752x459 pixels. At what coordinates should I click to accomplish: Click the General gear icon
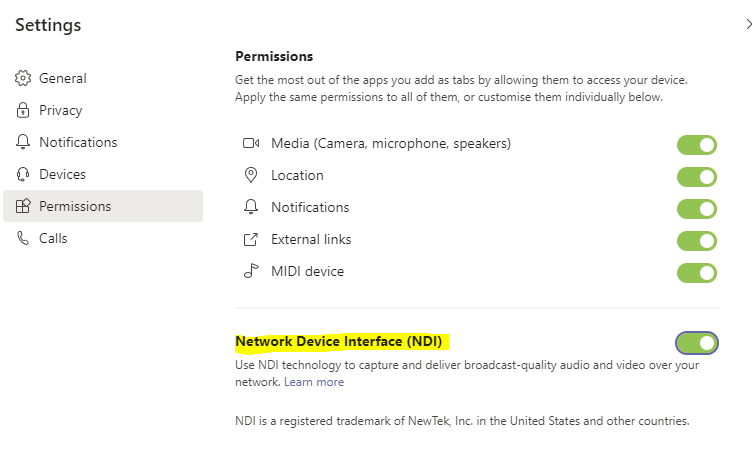(x=23, y=78)
